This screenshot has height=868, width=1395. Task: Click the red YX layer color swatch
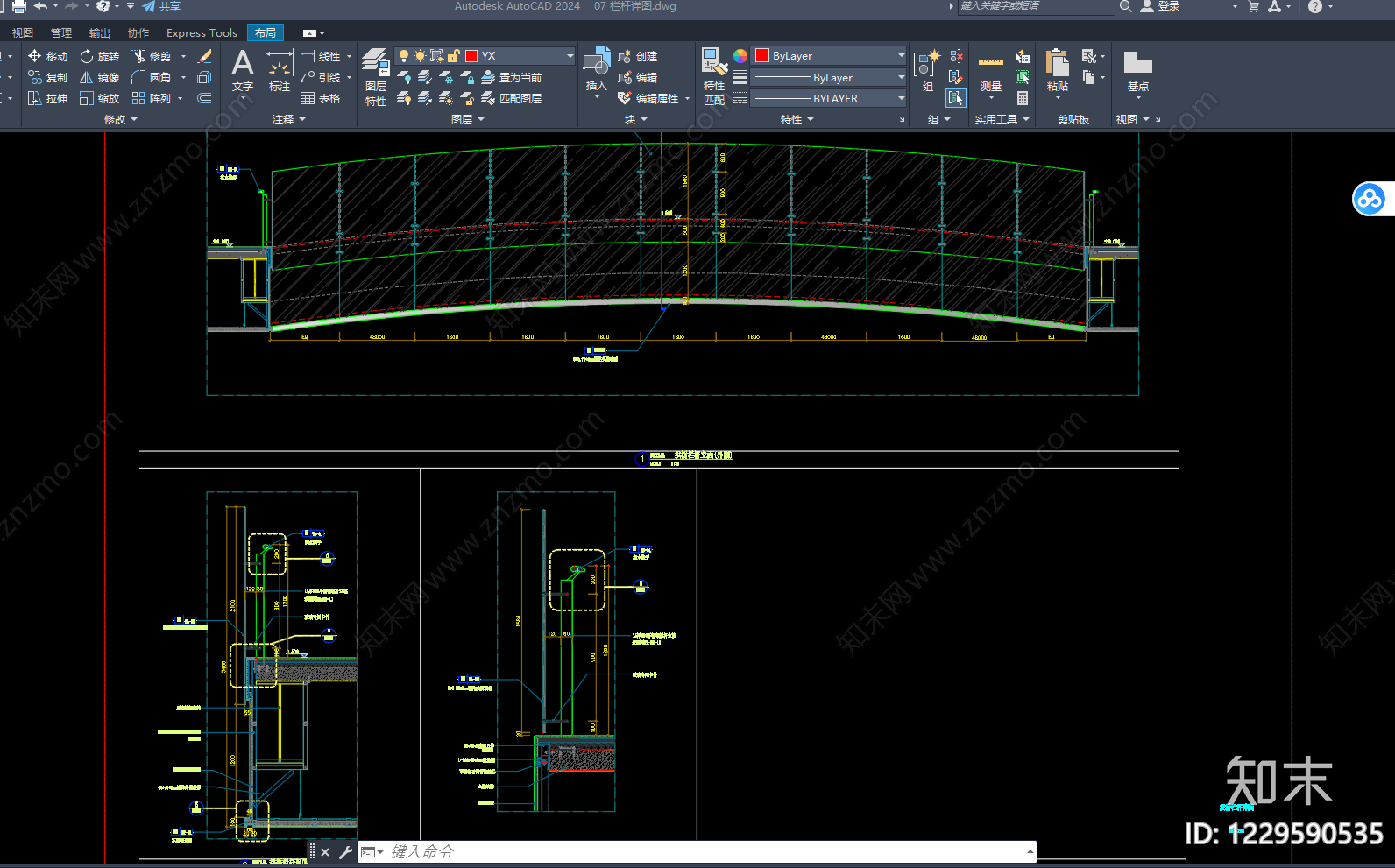(471, 56)
